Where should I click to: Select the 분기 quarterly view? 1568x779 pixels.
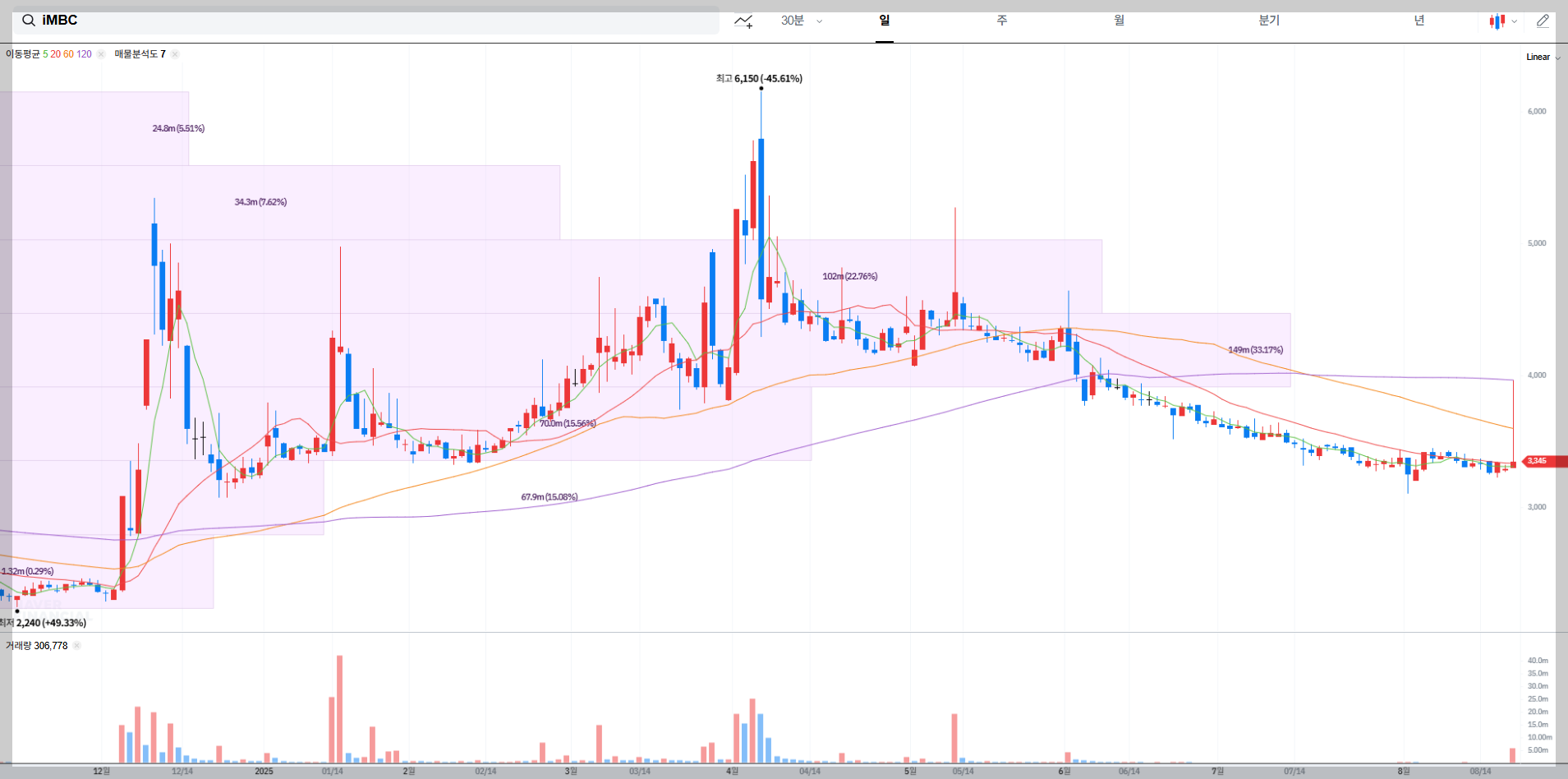(1268, 21)
